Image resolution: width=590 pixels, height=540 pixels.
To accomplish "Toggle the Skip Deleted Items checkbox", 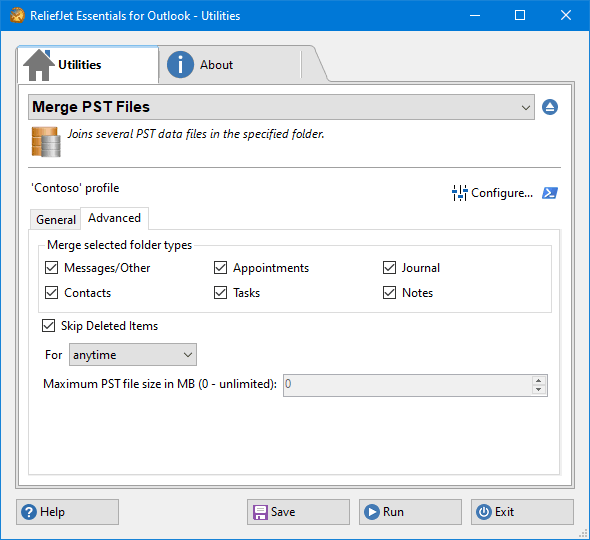I will click(49, 326).
